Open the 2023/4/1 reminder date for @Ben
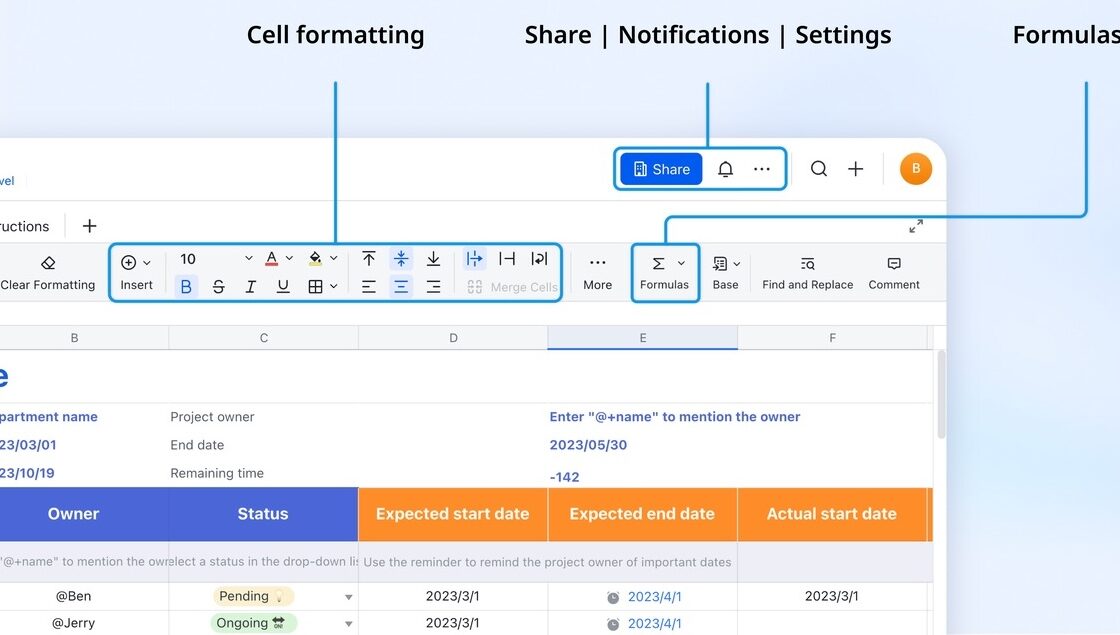Screen dimensions: 1120x635 coord(654,597)
